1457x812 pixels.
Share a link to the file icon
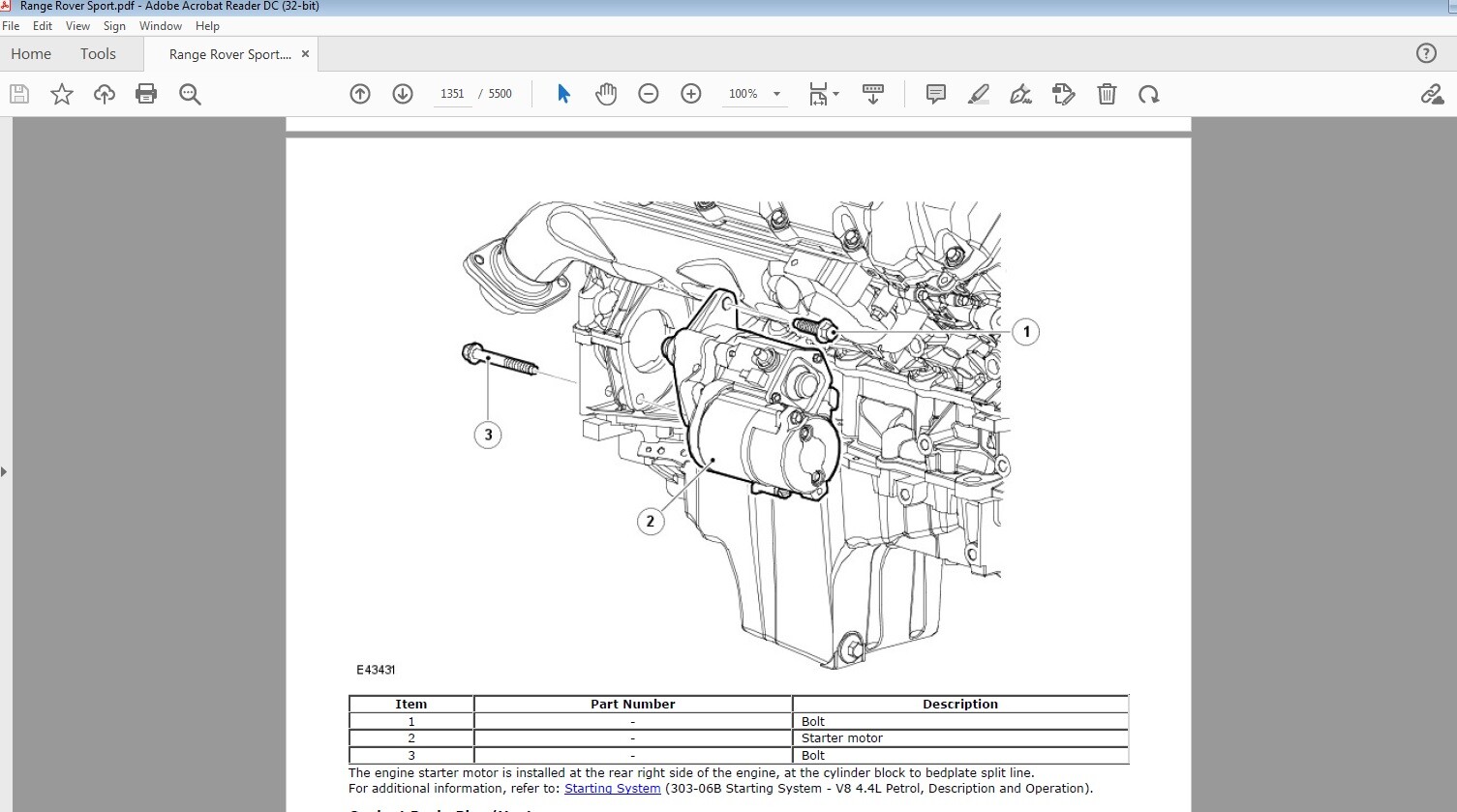1432,94
